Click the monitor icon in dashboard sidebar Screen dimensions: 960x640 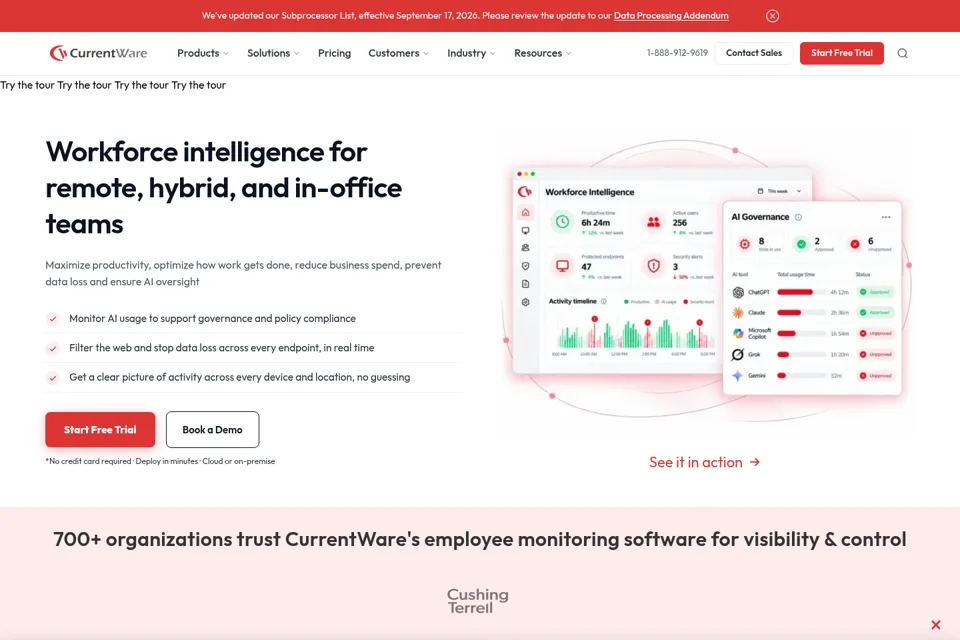(x=525, y=231)
